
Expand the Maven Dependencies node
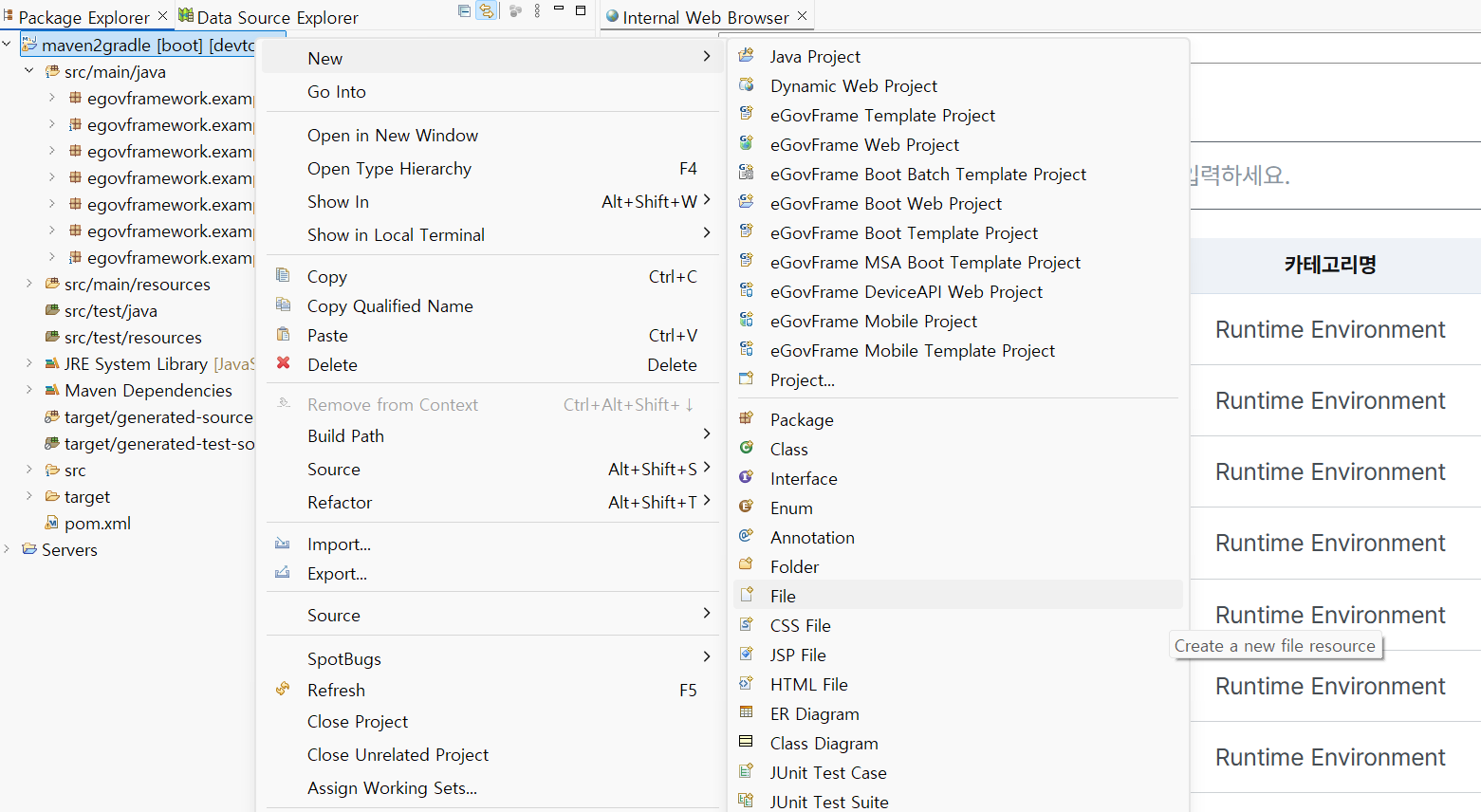(x=29, y=390)
